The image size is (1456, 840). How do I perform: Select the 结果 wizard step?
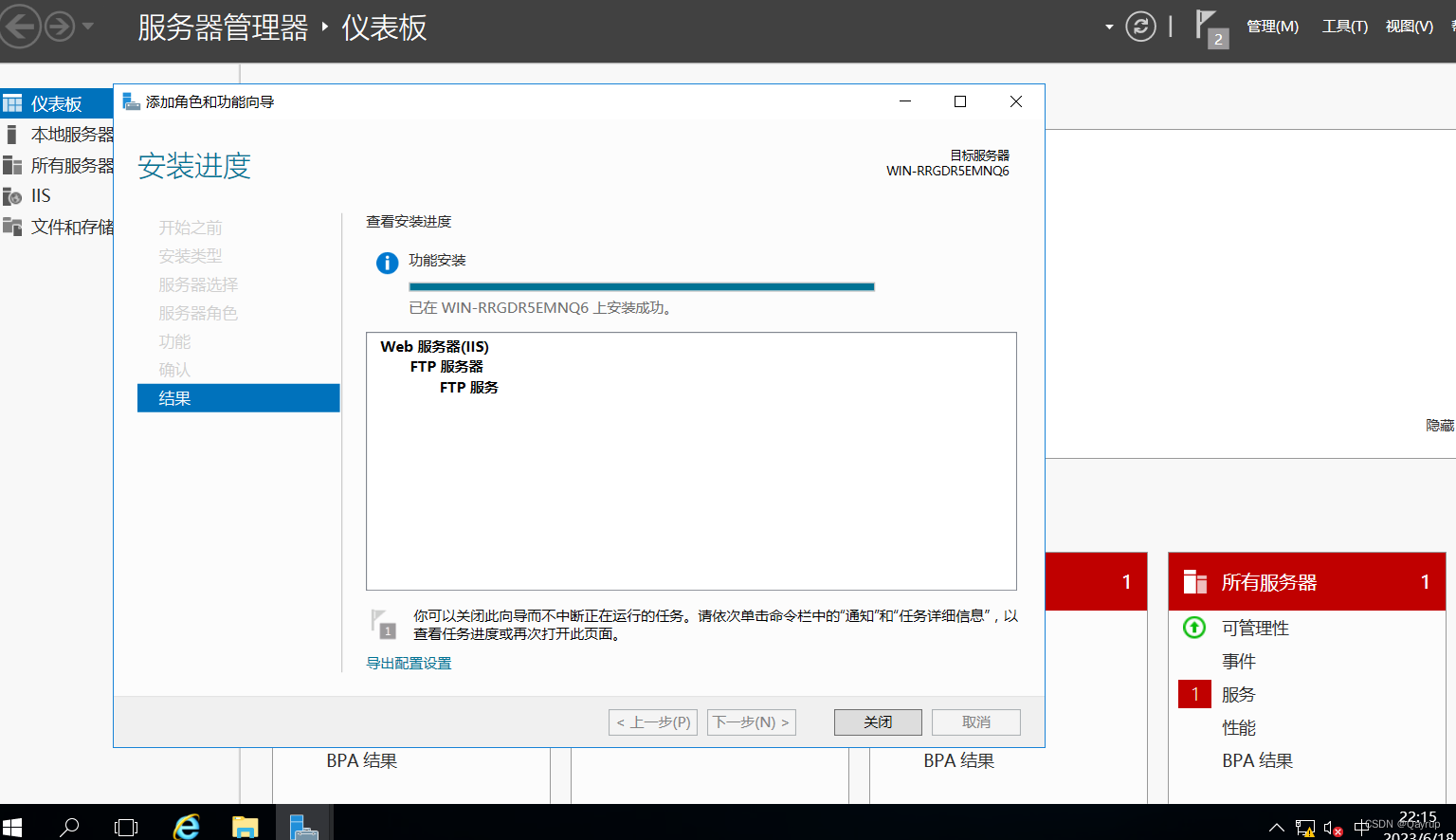tap(175, 397)
